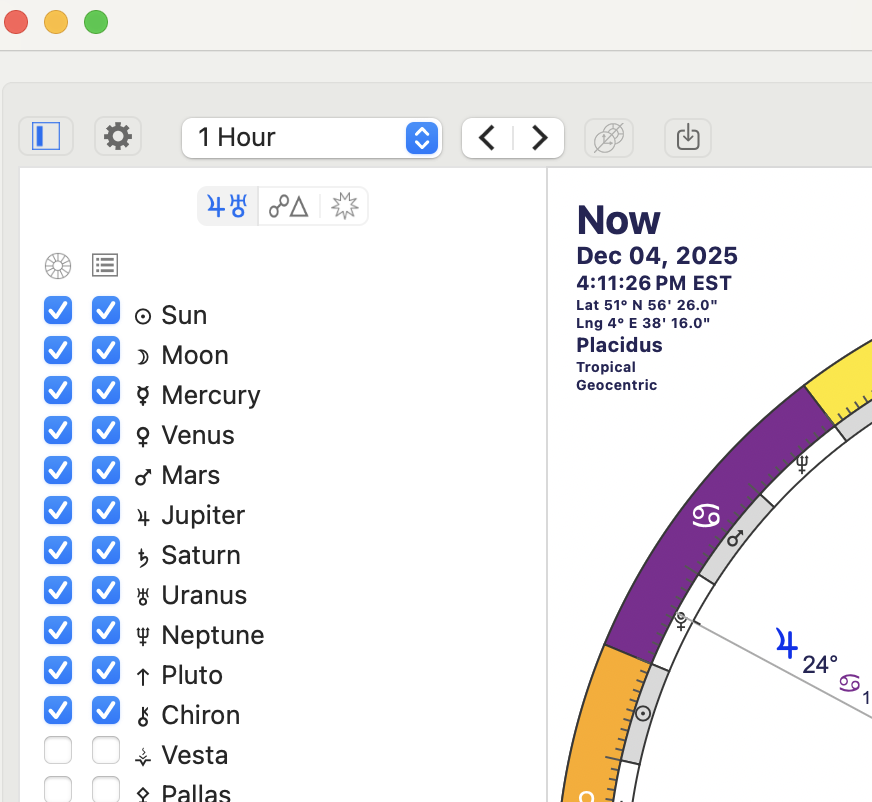Switch to the aspects tab
872x802 pixels.
point(287,206)
